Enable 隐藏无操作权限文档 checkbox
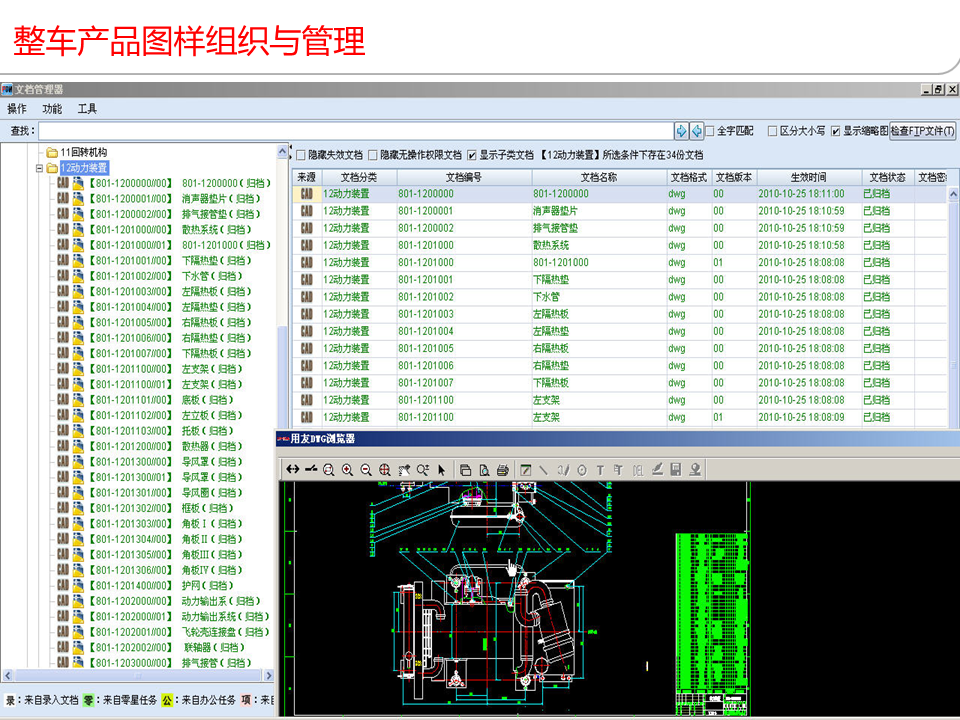 (372, 155)
